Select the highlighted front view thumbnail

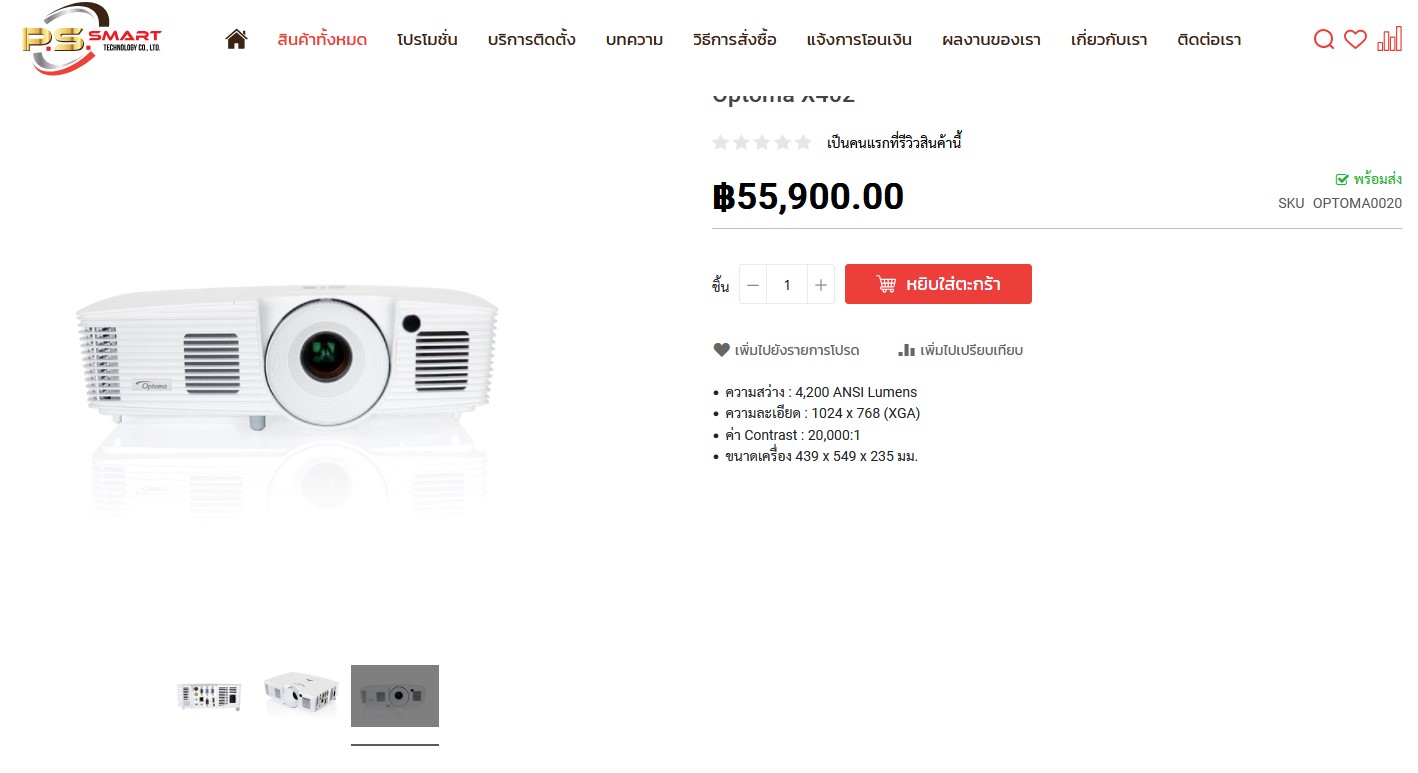[395, 696]
